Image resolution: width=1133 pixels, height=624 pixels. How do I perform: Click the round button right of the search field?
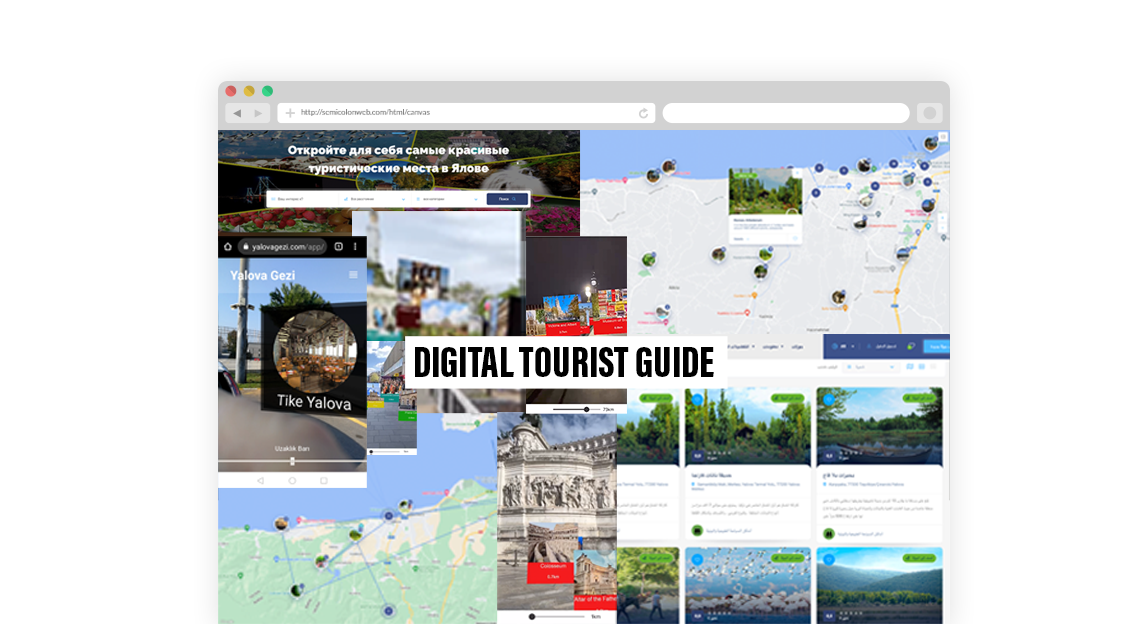(x=930, y=113)
